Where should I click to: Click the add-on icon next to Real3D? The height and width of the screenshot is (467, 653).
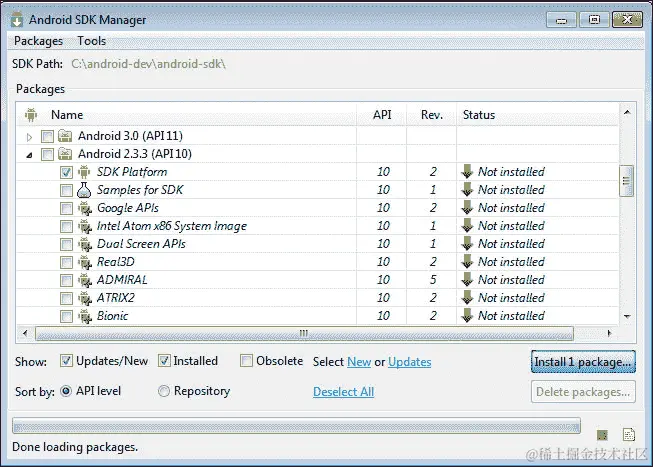pos(85,262)
